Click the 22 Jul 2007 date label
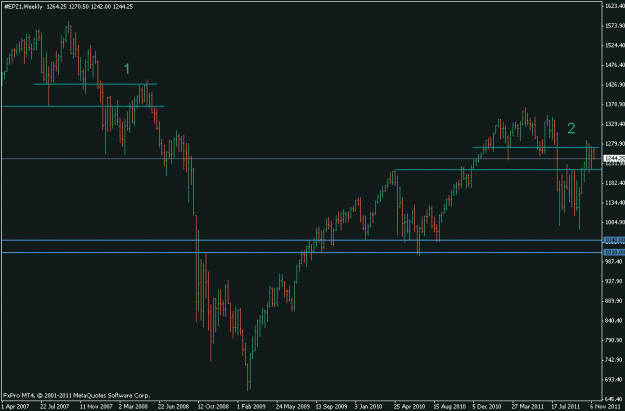Viewport: 625px width, 411px height. point(55,407)
